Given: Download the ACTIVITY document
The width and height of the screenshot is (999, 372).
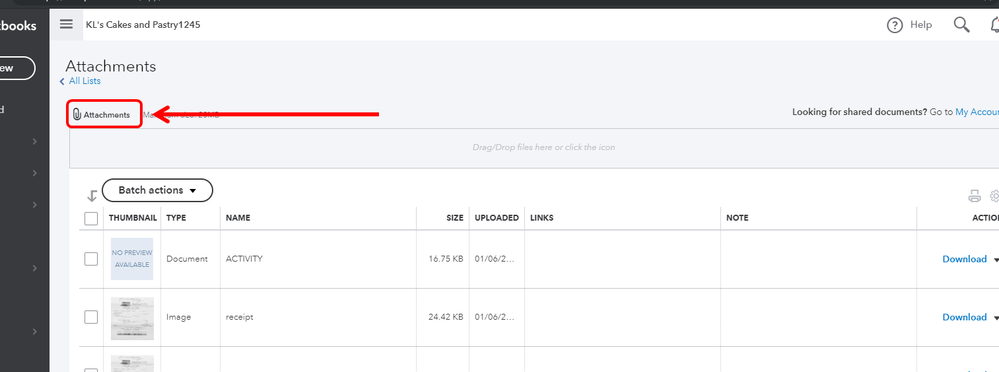Looking at the screenshot, I should click(x=965, y=259).
